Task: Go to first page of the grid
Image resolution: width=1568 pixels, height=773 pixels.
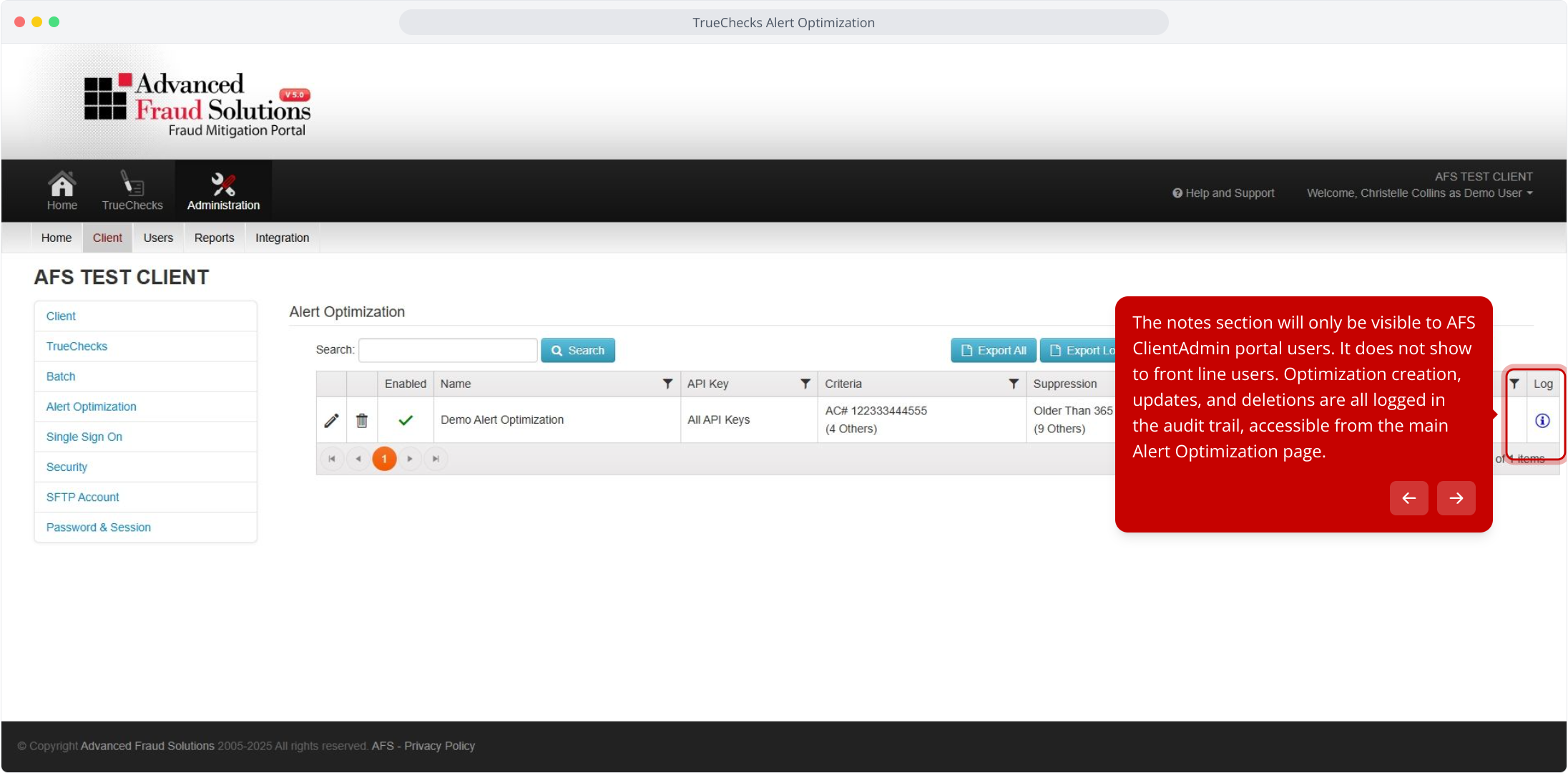Action: pyautogui.click(x=332, y=459)
